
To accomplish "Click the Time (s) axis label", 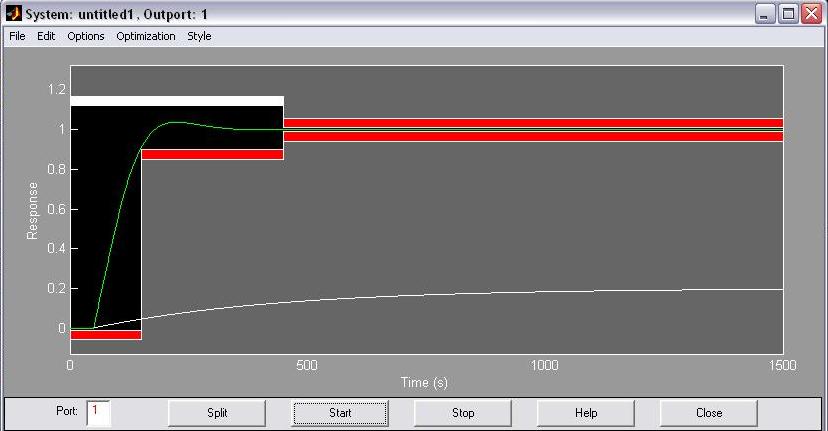I will 424,382.
